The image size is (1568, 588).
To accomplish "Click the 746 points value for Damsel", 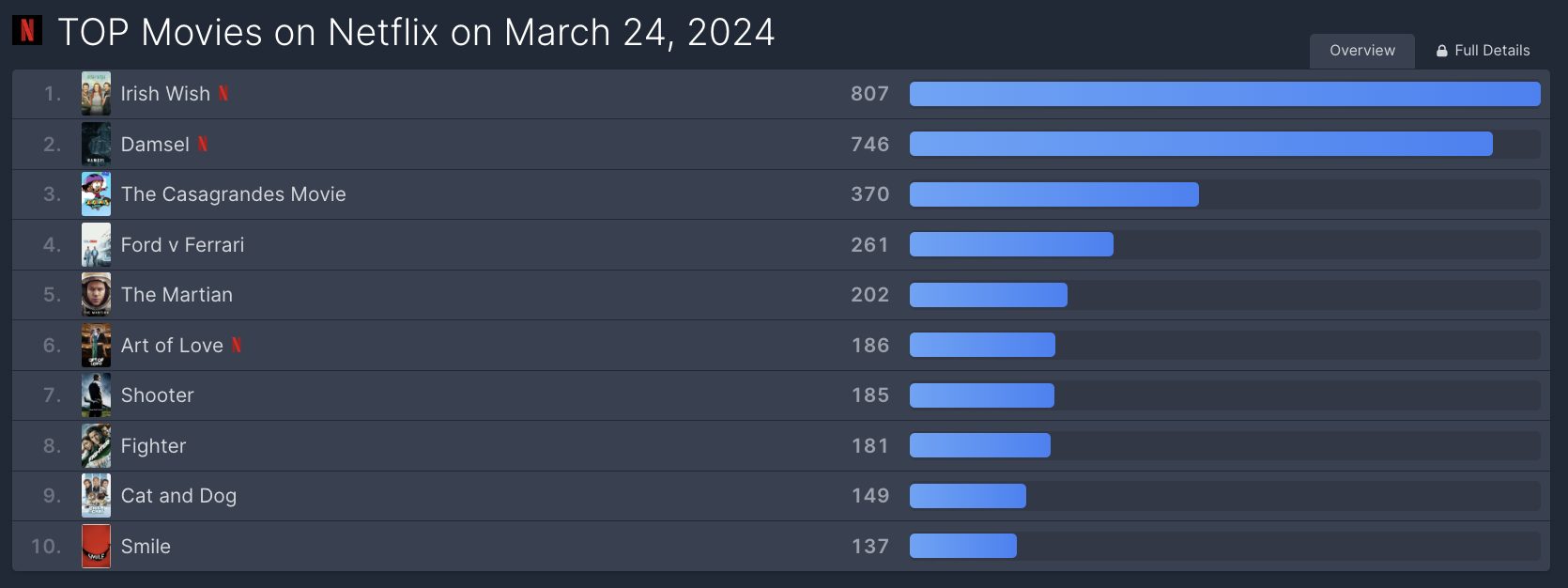I will point(869,144).
